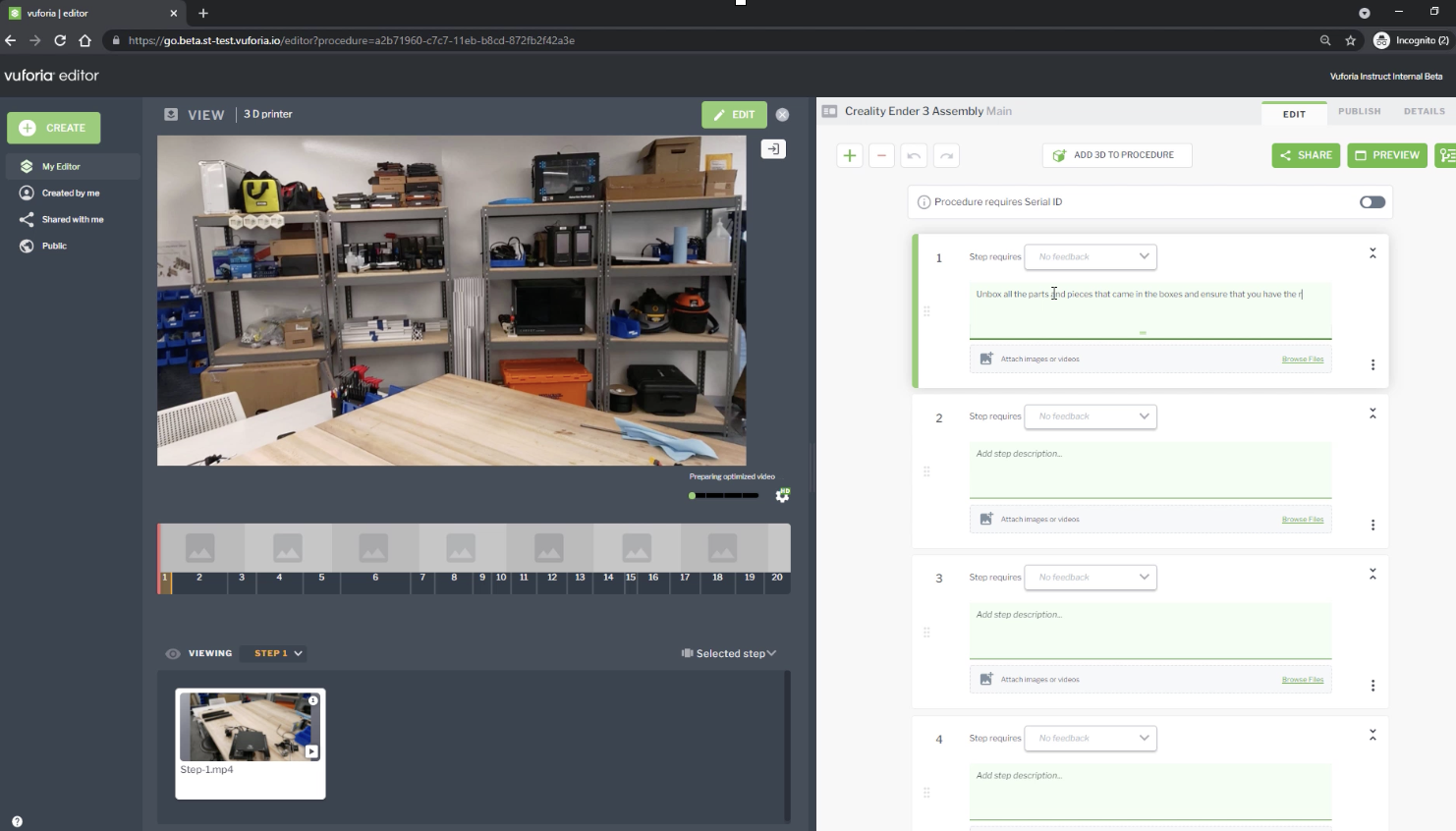Open the help question mark icon
Screen dimensions: 1456x831
[x=17, y=821]
